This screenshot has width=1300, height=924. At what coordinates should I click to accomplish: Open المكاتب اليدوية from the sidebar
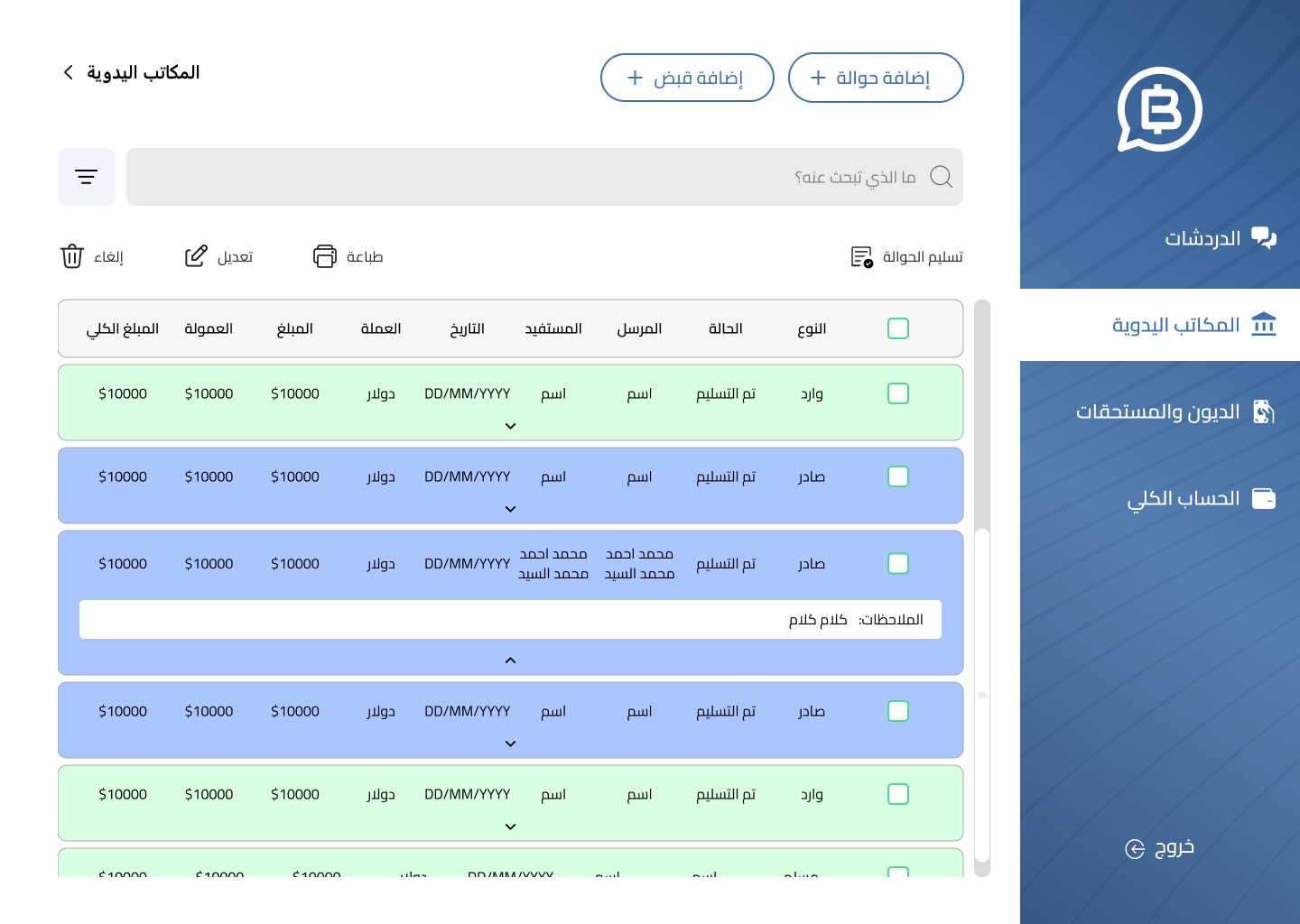[1177, 325]
